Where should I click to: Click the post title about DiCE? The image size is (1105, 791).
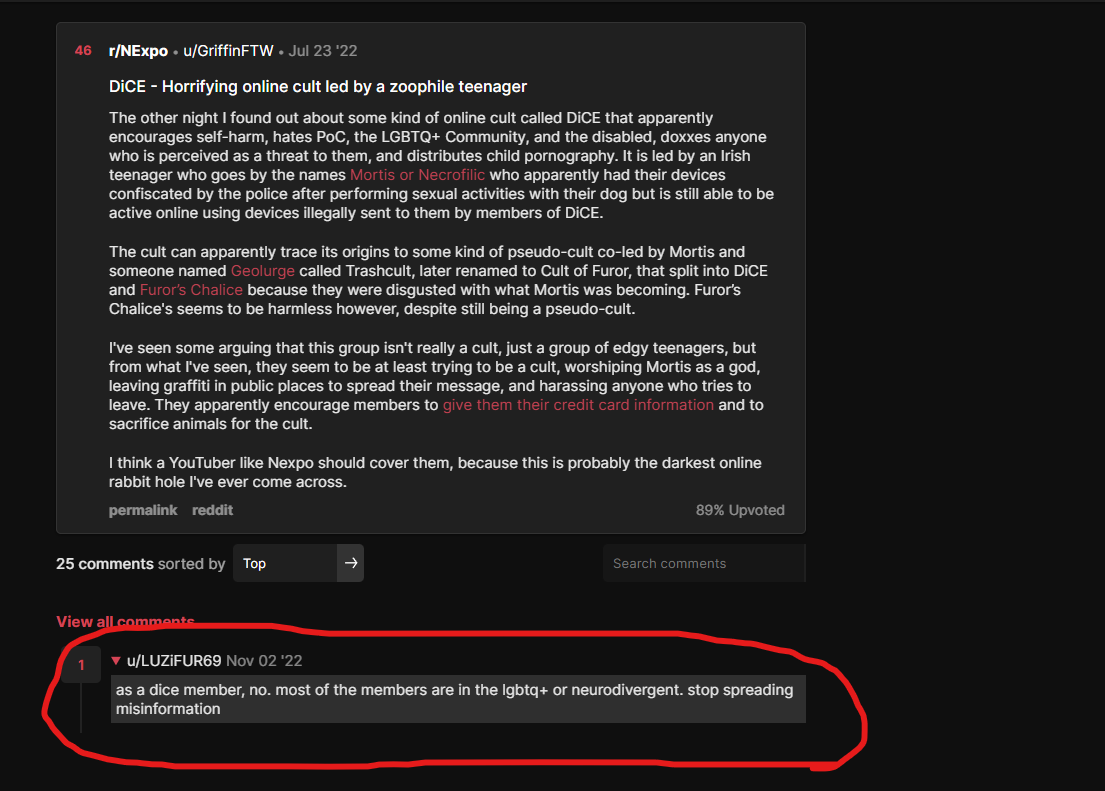pos(318,86)
